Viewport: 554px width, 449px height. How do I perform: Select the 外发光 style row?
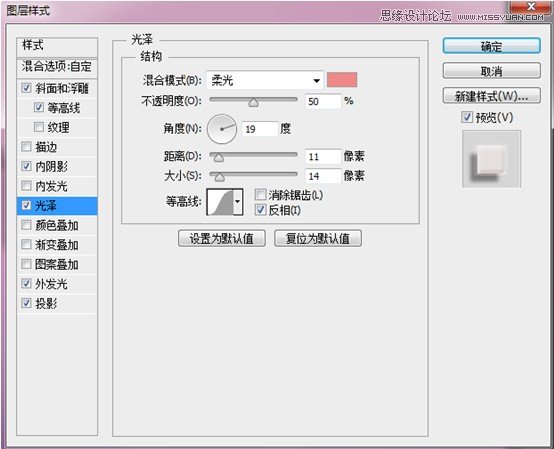pyautogui.click(x=57, y=283)
